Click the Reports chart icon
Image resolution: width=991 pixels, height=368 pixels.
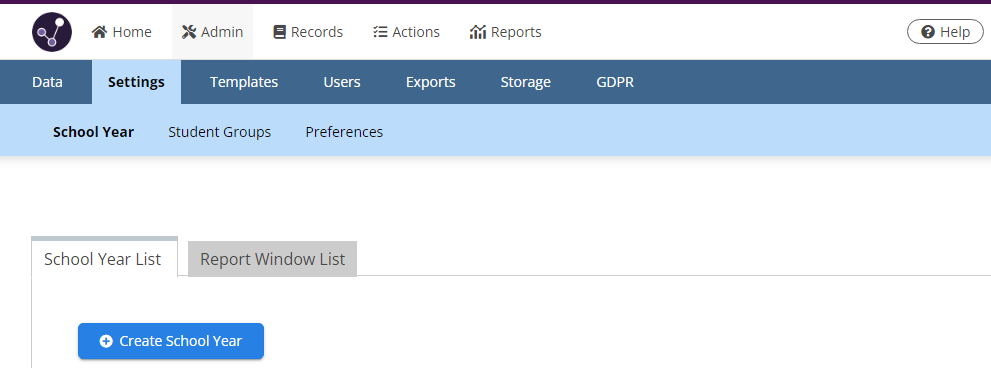coord(478,32)
